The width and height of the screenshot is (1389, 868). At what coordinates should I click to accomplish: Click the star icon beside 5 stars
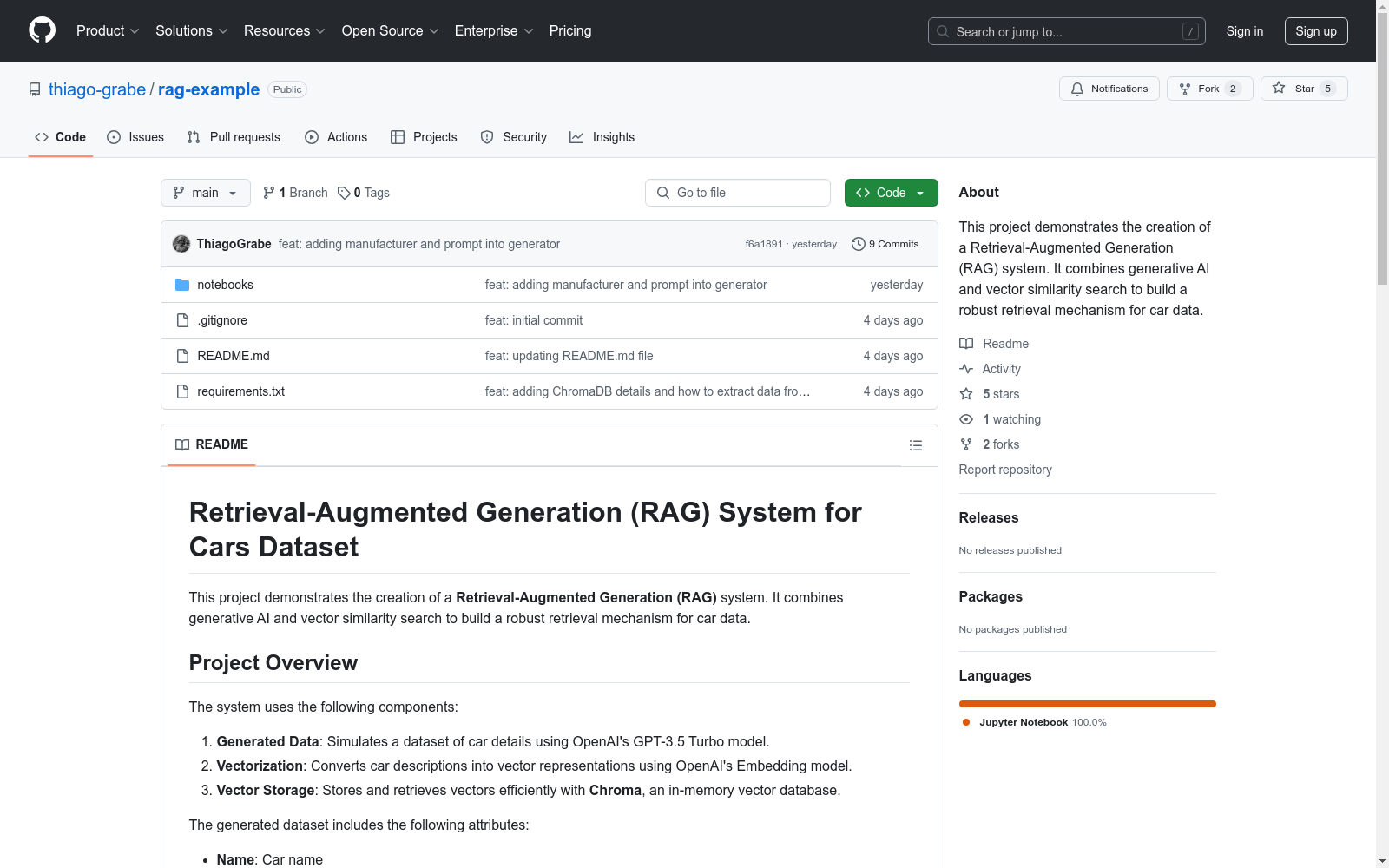[x=966, y=394]
